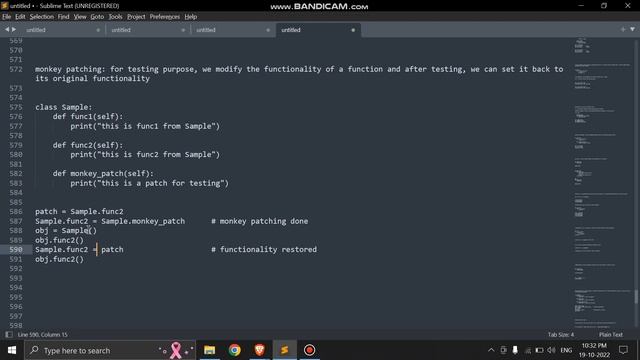
Task: Click the taskbar search box
Action: tap(110, 350)
